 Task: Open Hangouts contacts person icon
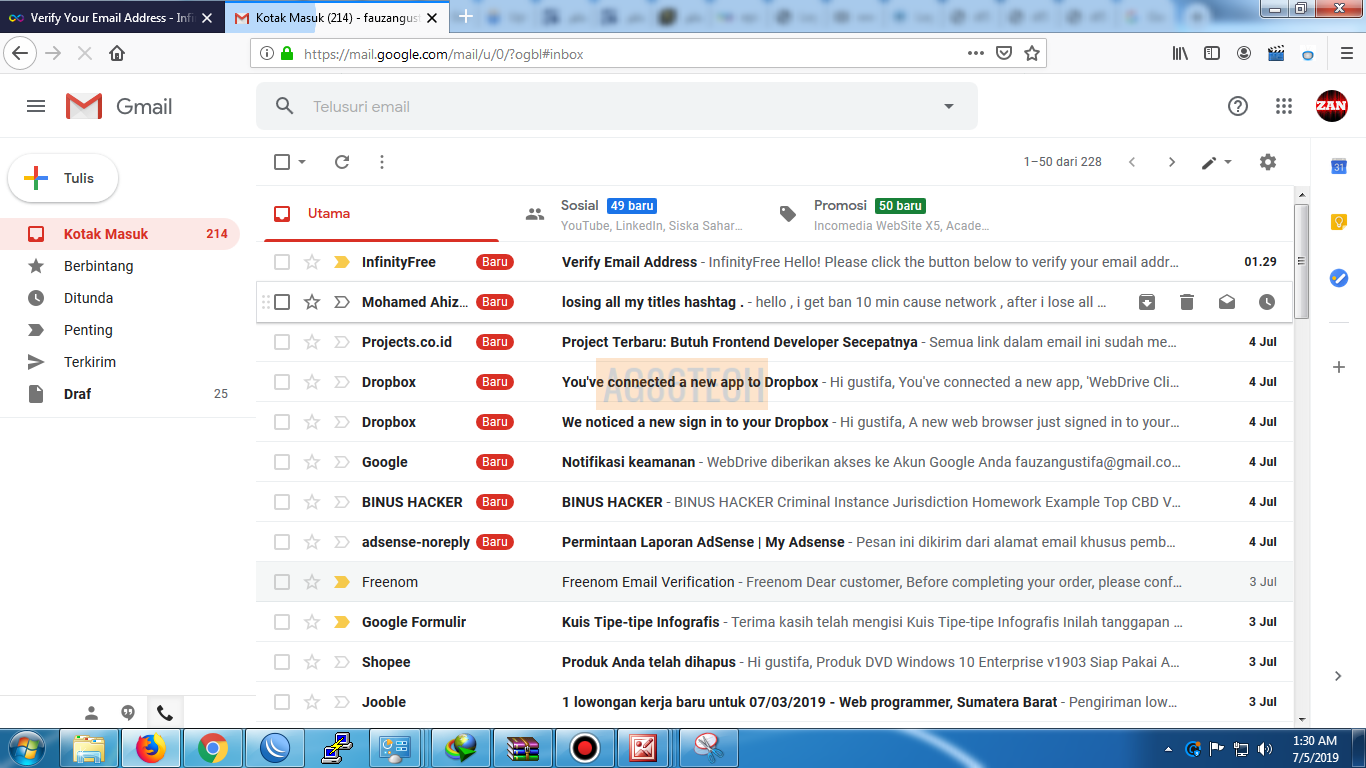point(91,713)
